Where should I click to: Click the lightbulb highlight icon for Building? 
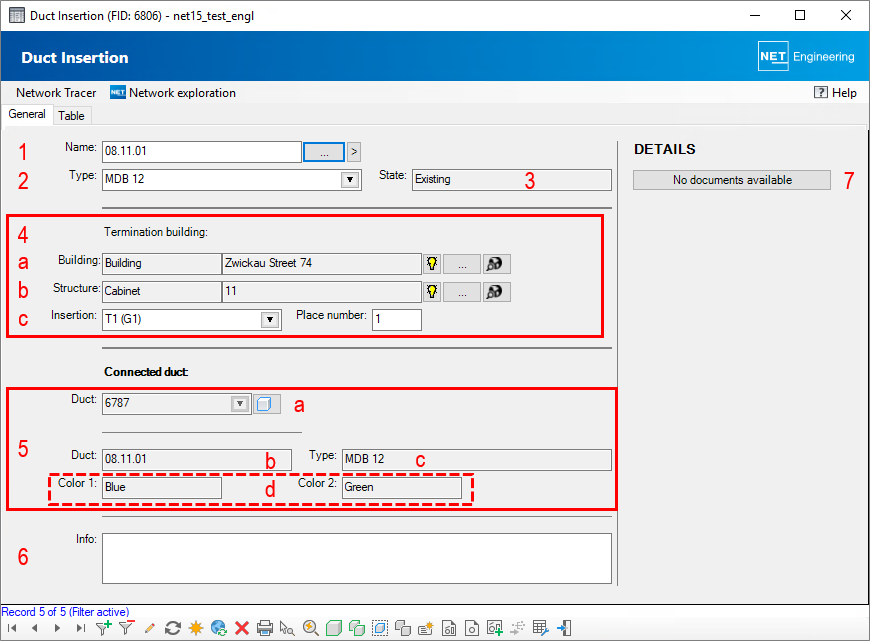[432, 263]
